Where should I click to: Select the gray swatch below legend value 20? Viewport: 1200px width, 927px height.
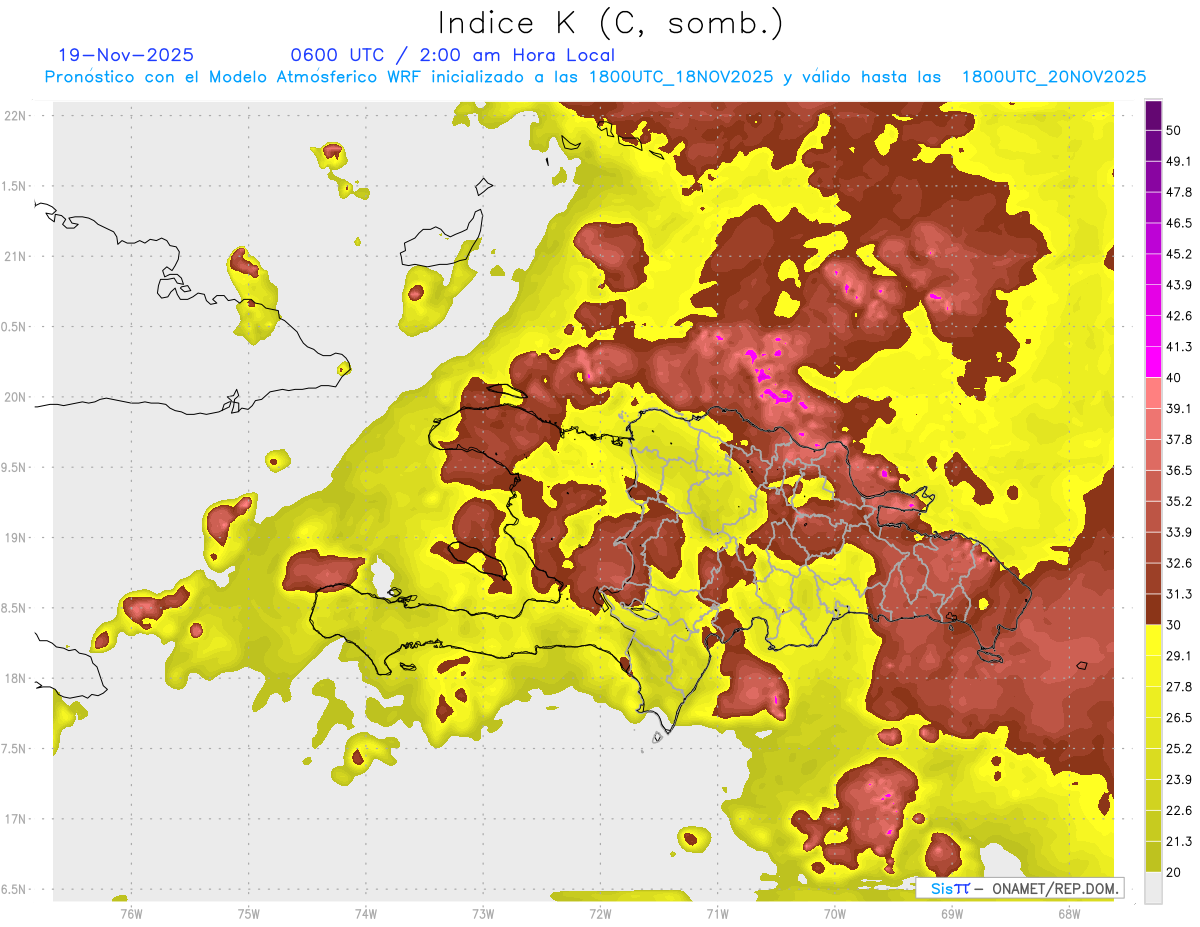click(x=1153, y=888)
